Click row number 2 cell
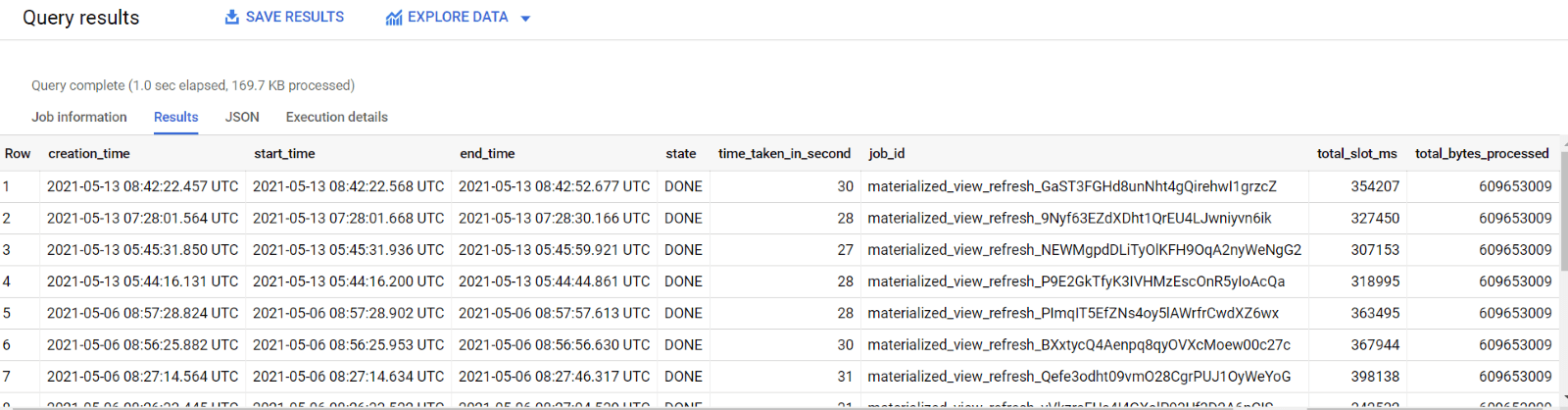 [6, 218]
